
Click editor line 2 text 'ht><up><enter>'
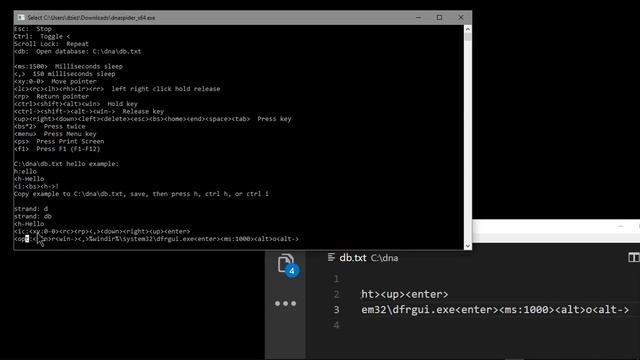click(x=404, y=294)
